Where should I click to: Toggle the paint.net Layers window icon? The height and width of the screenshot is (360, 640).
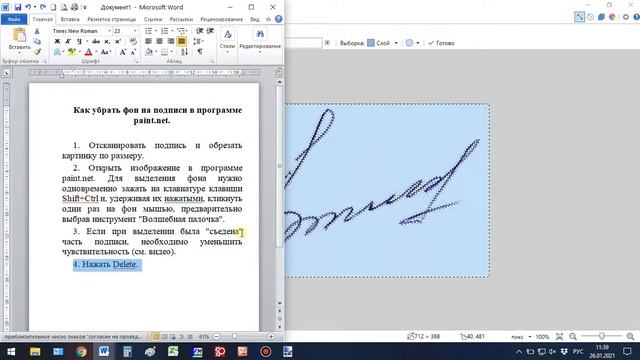pyautogui.click(x=601, y=17)
